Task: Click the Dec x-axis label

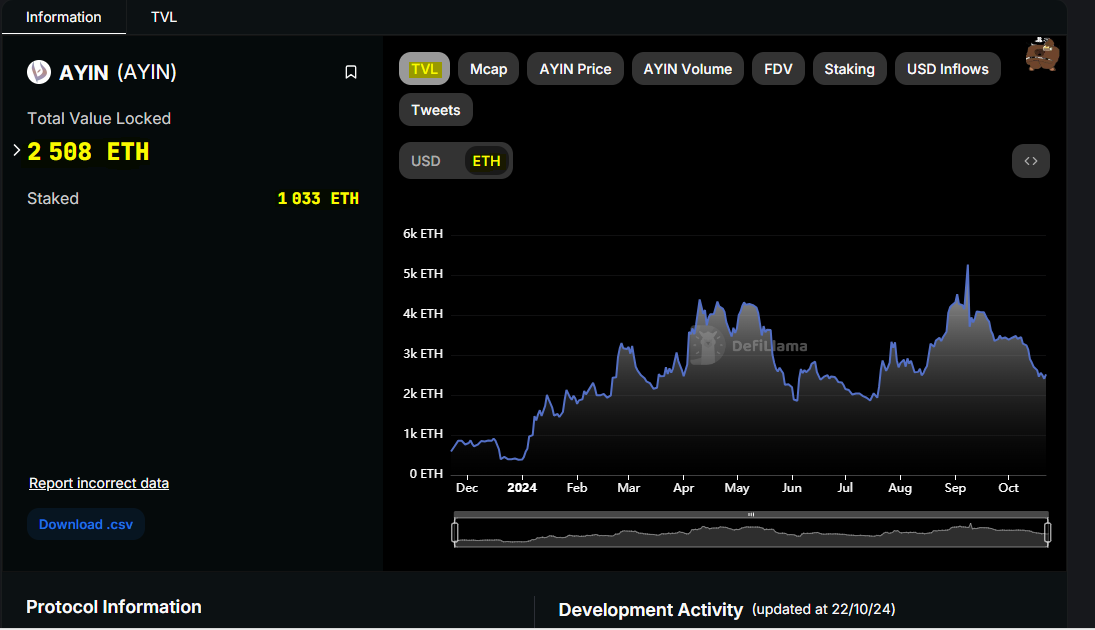Action: click(x=466, y=488)
